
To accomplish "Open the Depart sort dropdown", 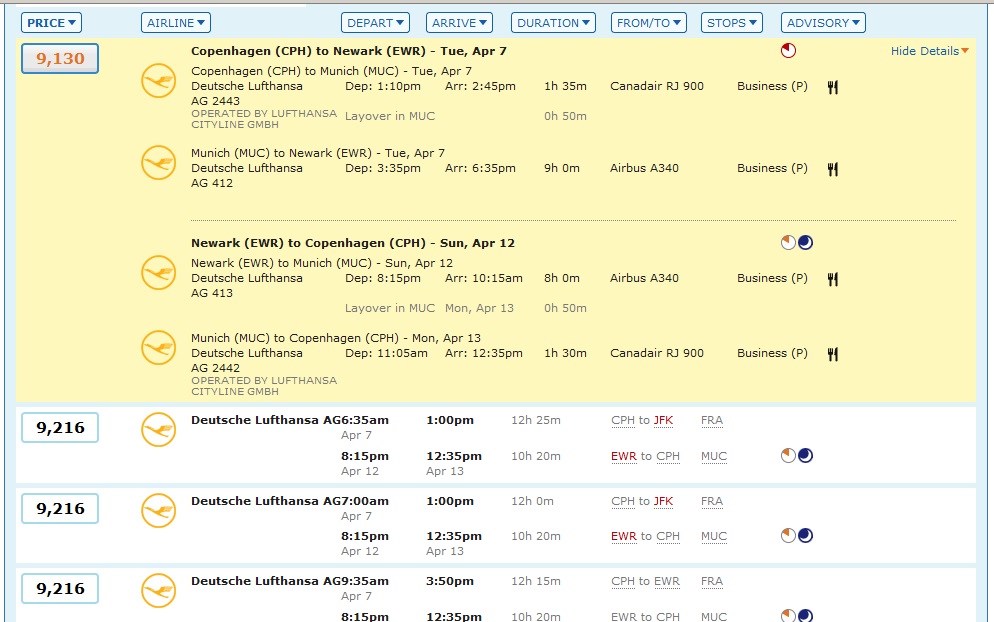I will click(375, 23).
